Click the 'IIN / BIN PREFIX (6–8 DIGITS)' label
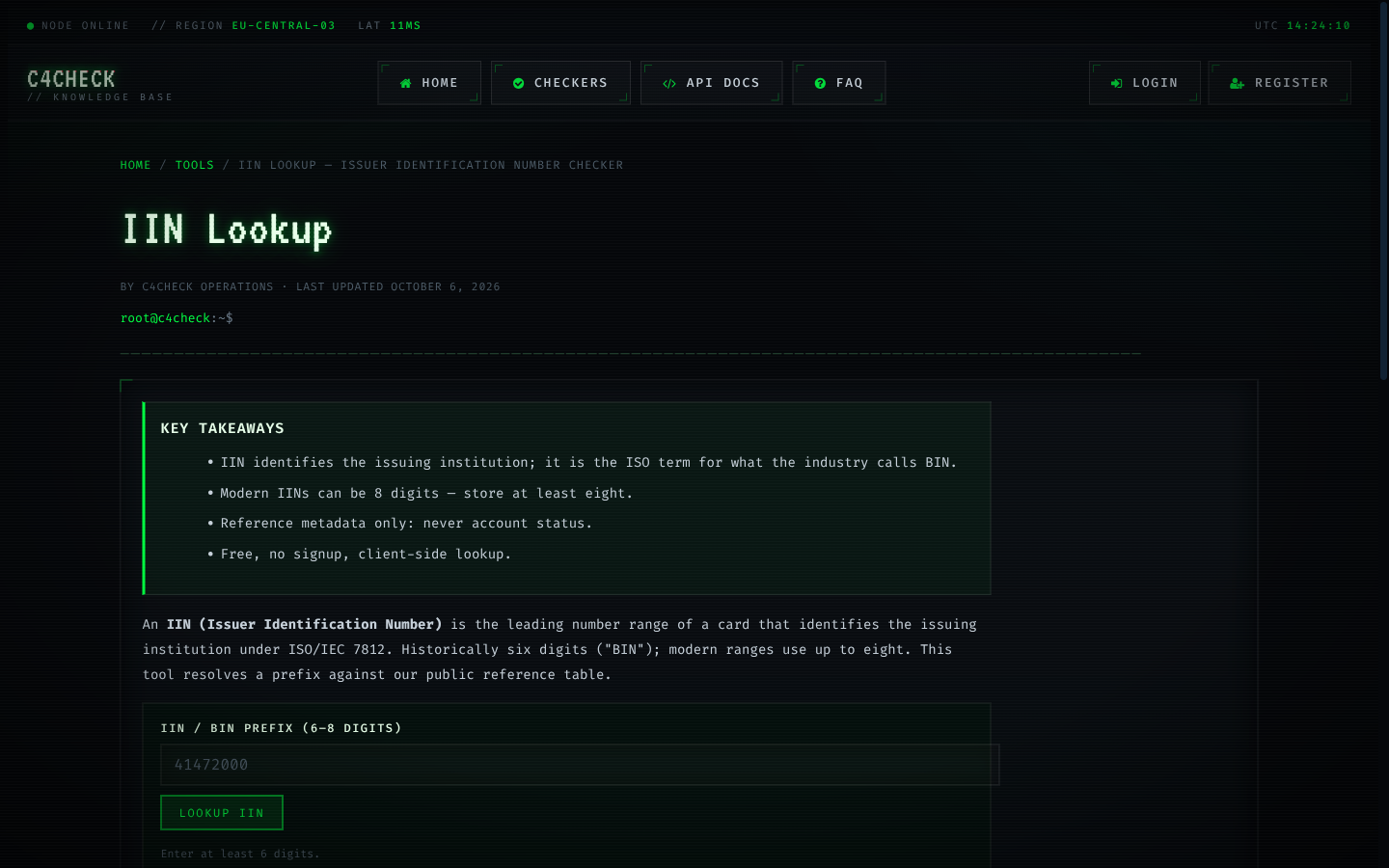The width and height of the screenshot is (1389, 868). point(281,728)
